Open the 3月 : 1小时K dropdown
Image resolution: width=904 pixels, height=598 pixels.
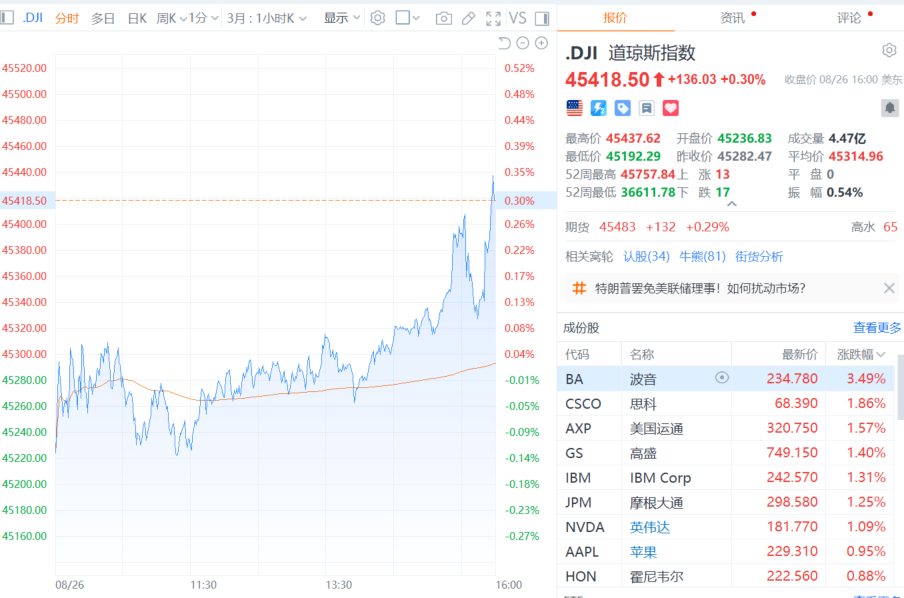[266, 18]
